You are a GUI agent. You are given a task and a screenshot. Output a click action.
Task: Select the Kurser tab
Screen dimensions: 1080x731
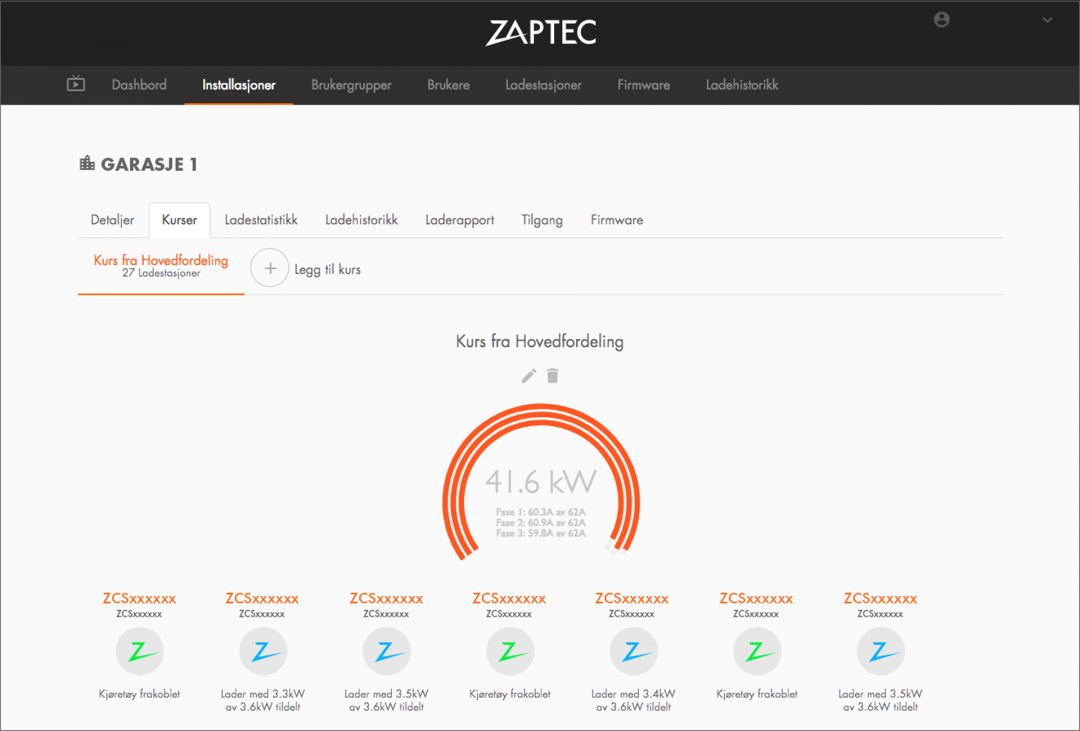click(x=180, y=220)
